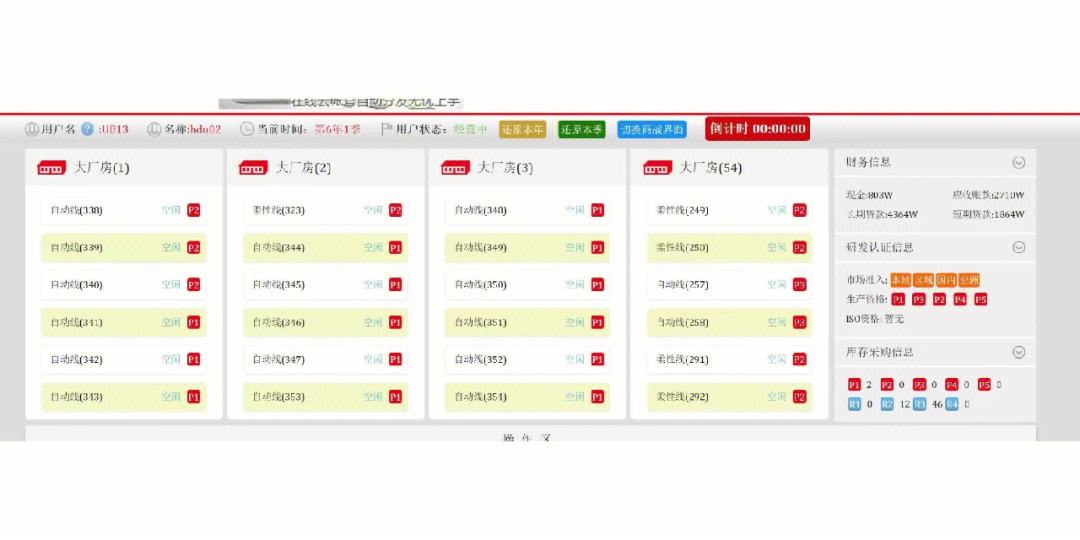Click the P3 badge in inventory stock row
Image resolution: width=1080 pixels, height=540 pixels.
(x=919, y=385)
